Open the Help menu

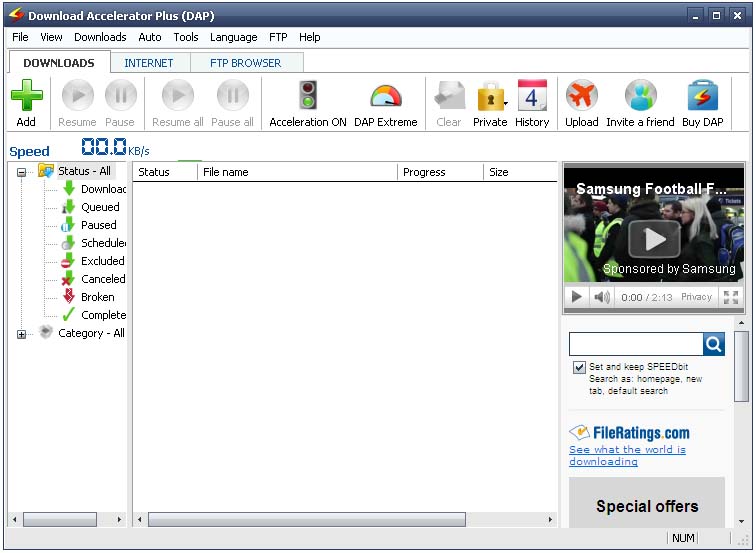point(310,37)
